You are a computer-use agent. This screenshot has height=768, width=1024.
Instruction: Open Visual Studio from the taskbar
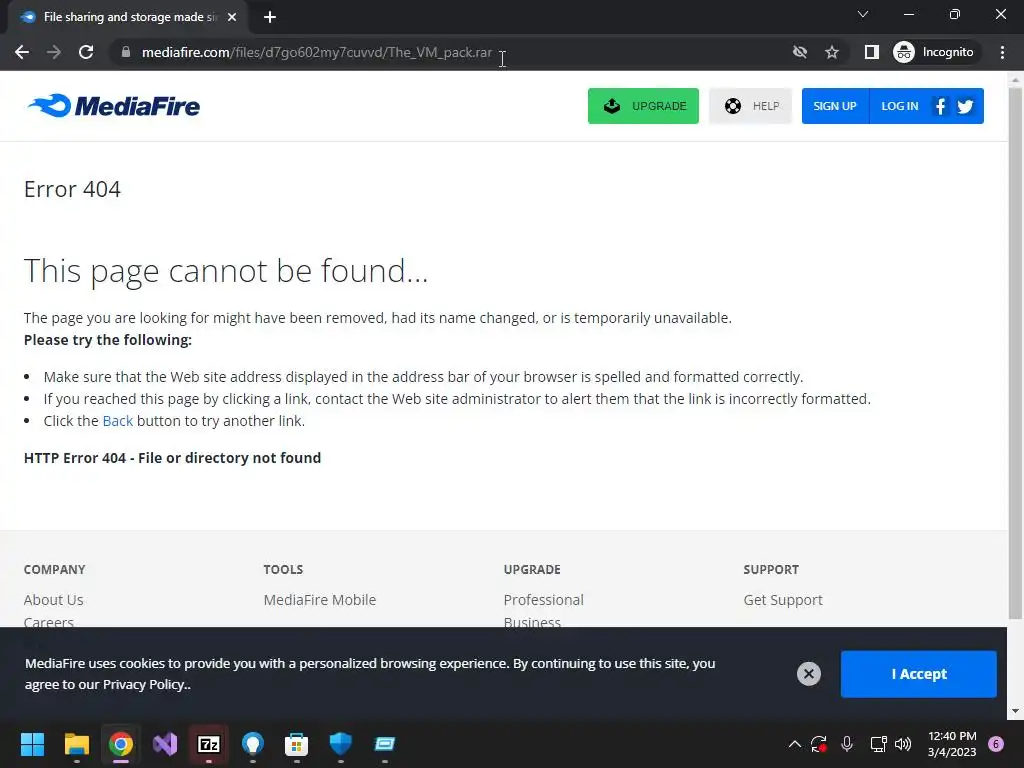(165, 744)
